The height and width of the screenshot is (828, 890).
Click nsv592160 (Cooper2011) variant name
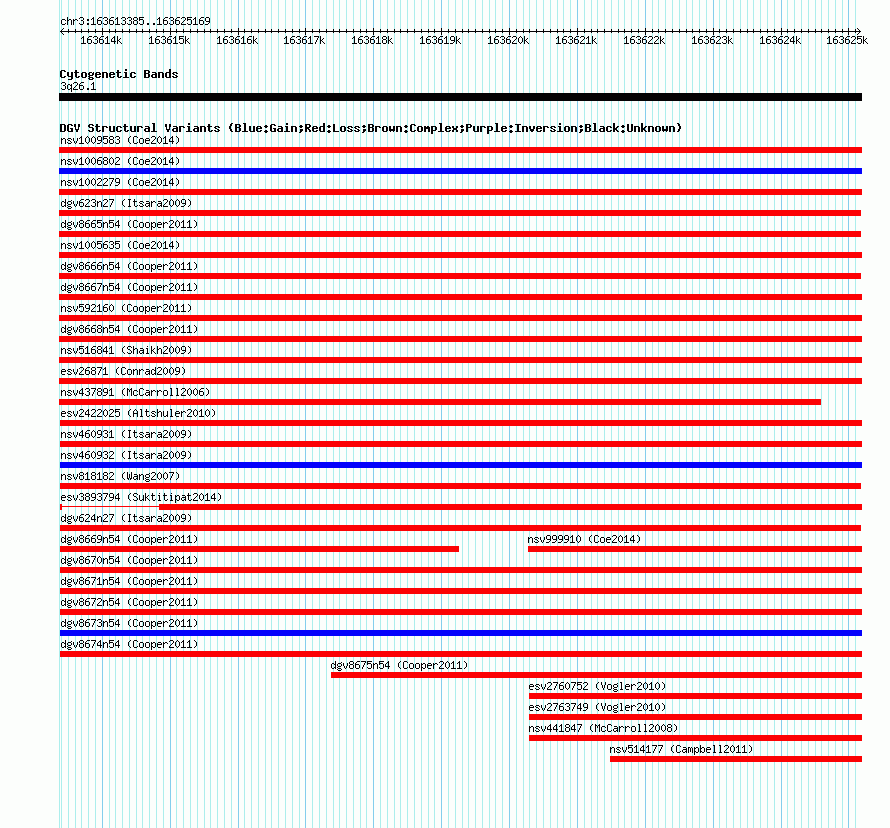[x=126, y=308]
